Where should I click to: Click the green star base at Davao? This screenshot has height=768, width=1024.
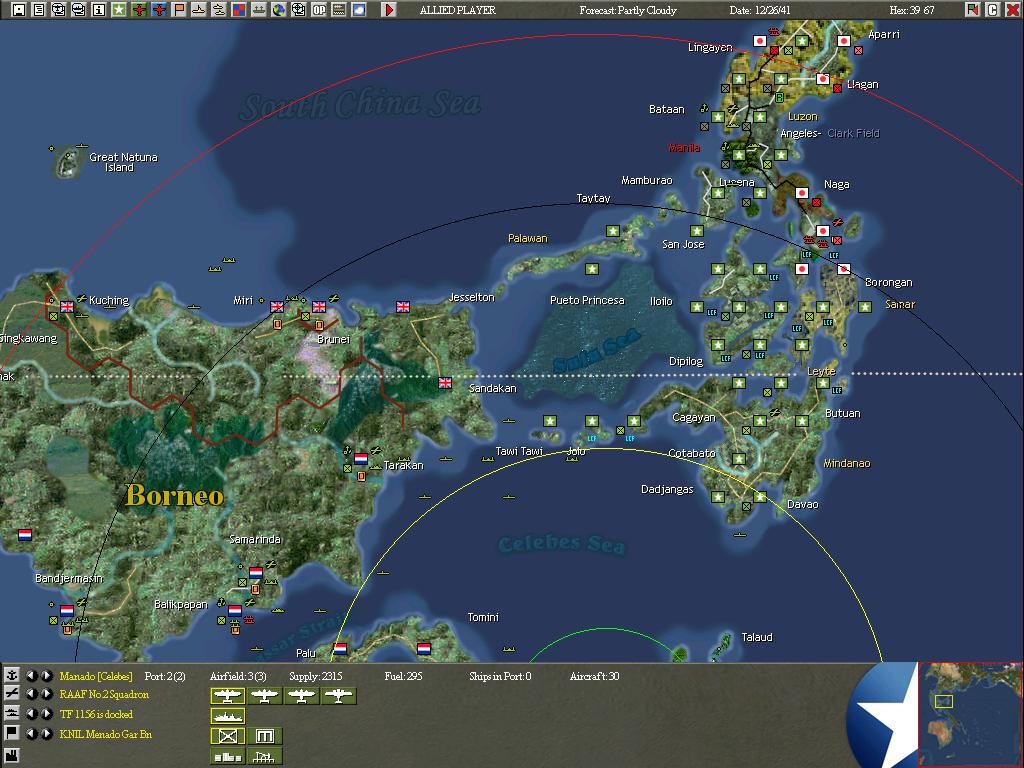760,497
